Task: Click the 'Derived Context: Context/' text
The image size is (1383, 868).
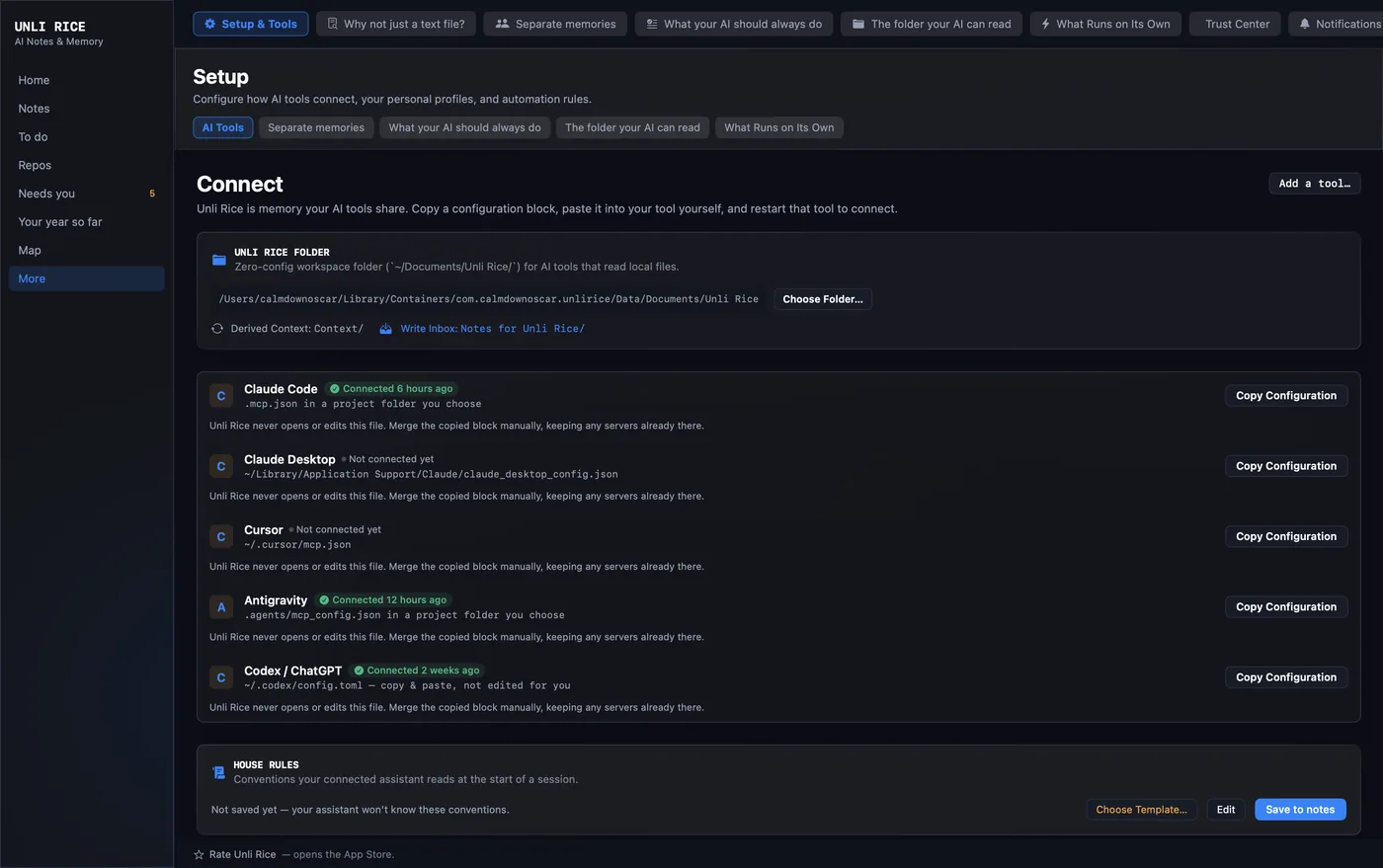Action: point(297,329)
